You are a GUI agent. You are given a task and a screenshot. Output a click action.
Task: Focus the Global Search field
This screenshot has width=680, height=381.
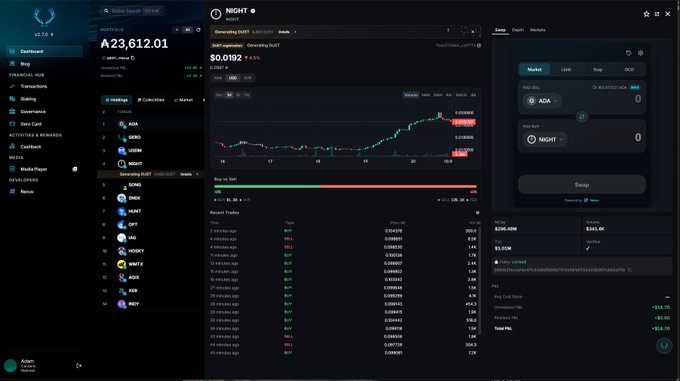click(x=132, y=11)
